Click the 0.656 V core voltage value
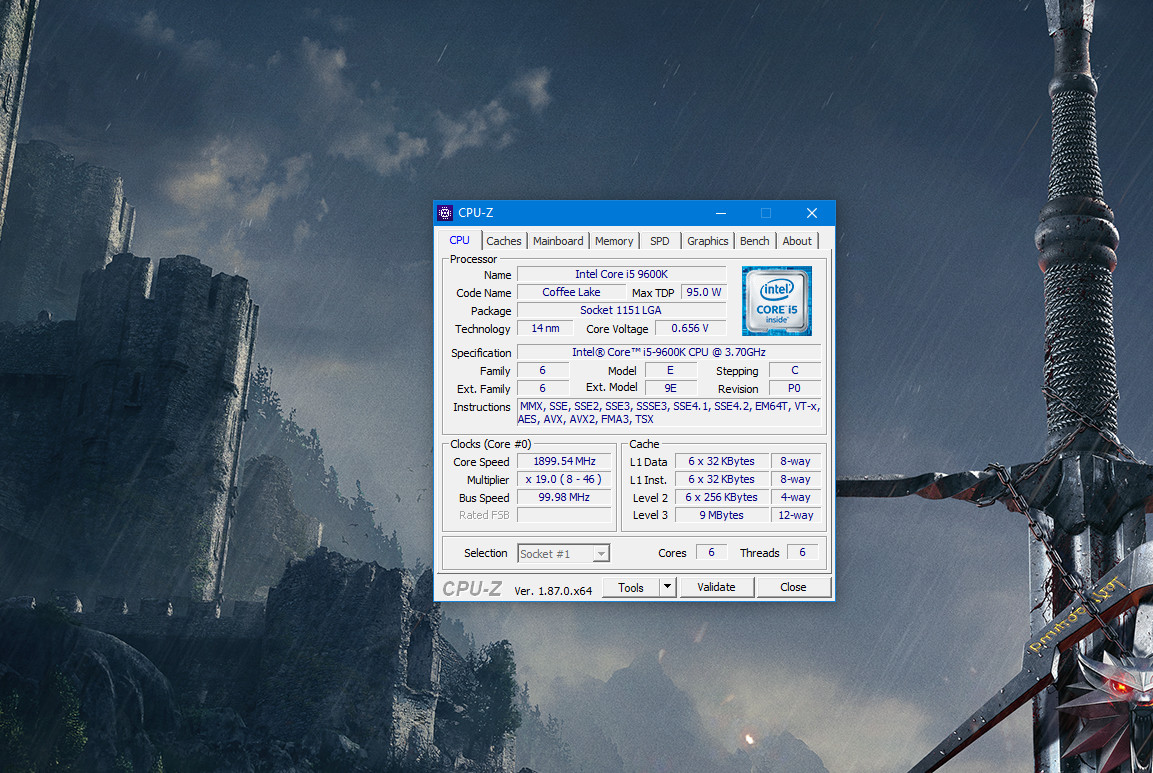Viewport: 1153px width, 773px height. [x=690, y=328]
